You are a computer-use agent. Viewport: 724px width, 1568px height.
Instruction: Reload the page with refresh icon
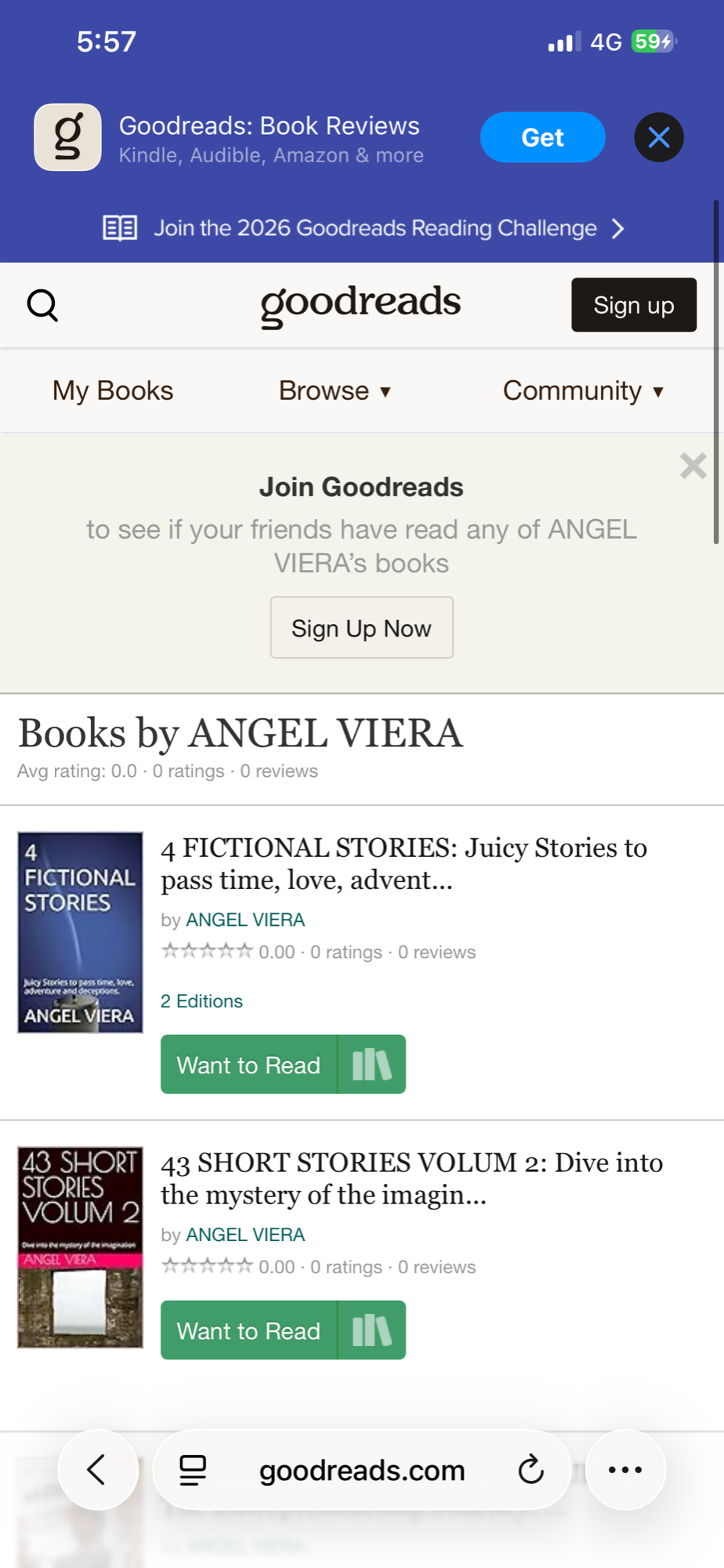[x=530, y=1470]
